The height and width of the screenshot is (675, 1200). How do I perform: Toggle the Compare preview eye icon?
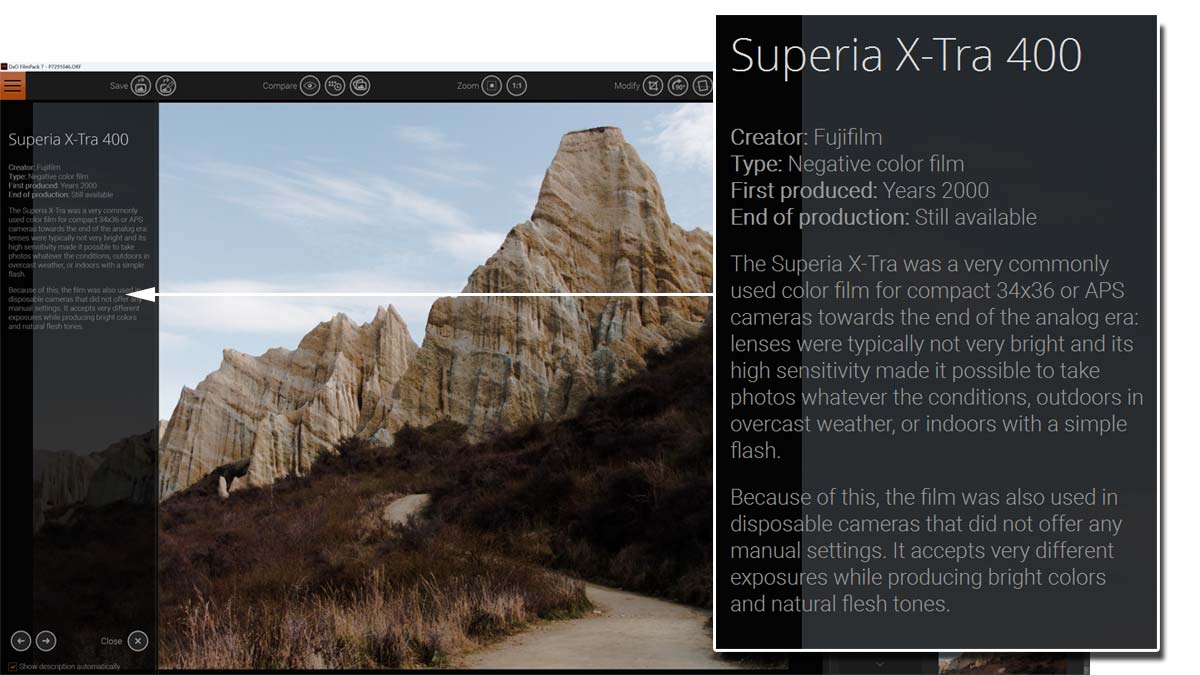point(308,85)
